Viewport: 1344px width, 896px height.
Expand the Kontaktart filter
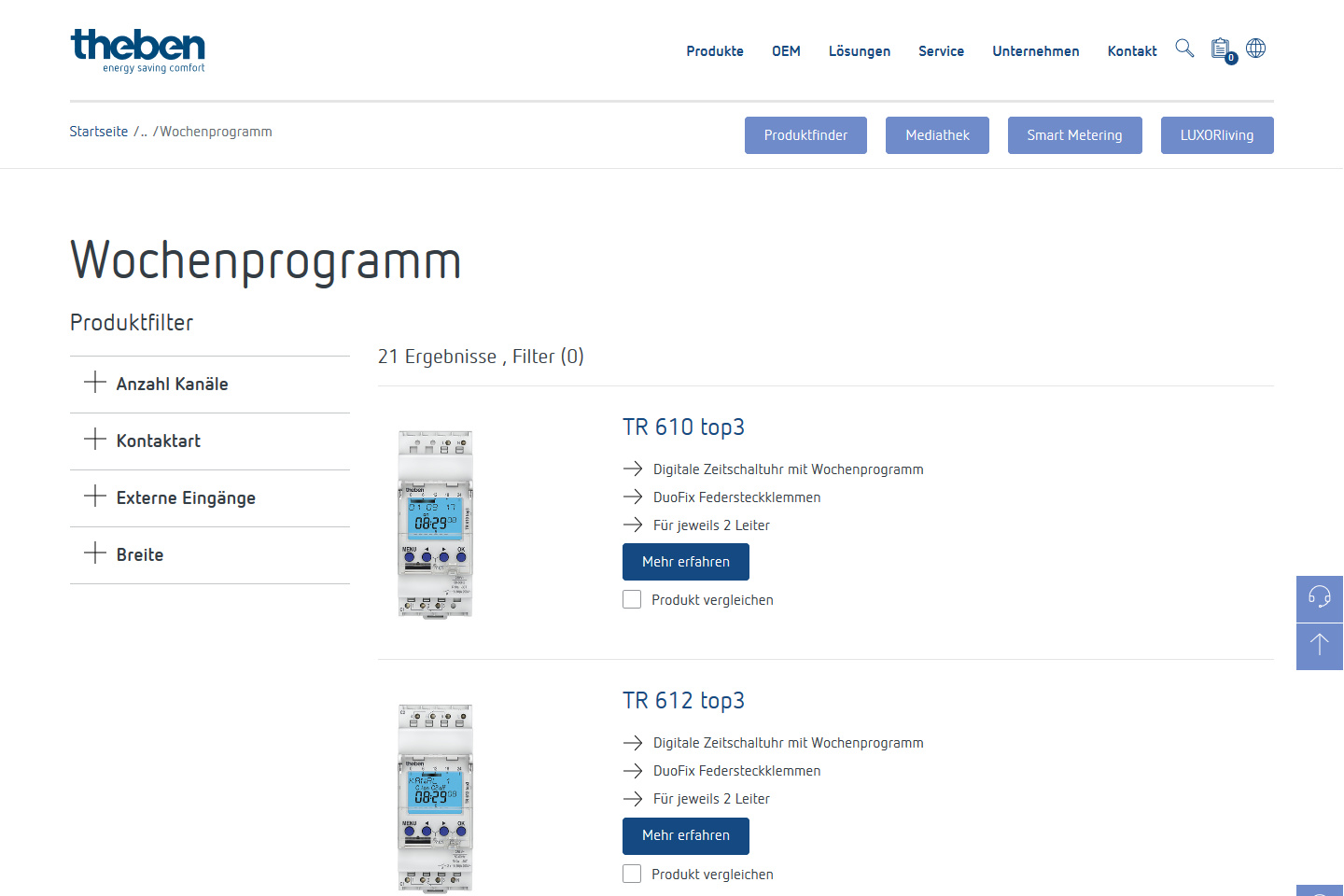tap(210, 441)
